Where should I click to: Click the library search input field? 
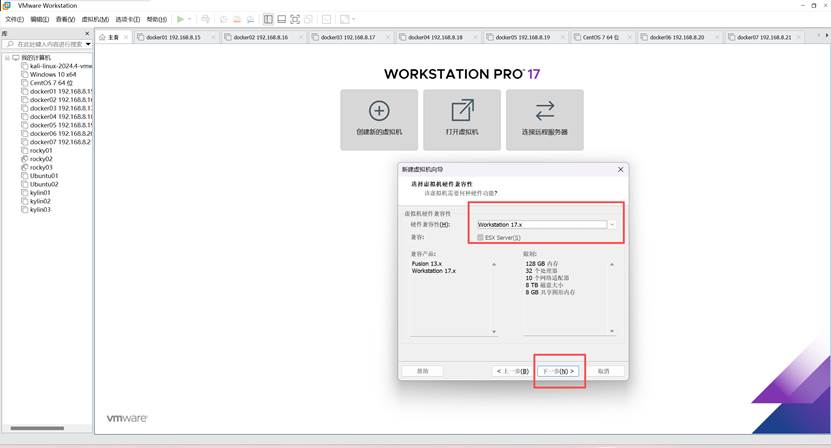[45, 44]
